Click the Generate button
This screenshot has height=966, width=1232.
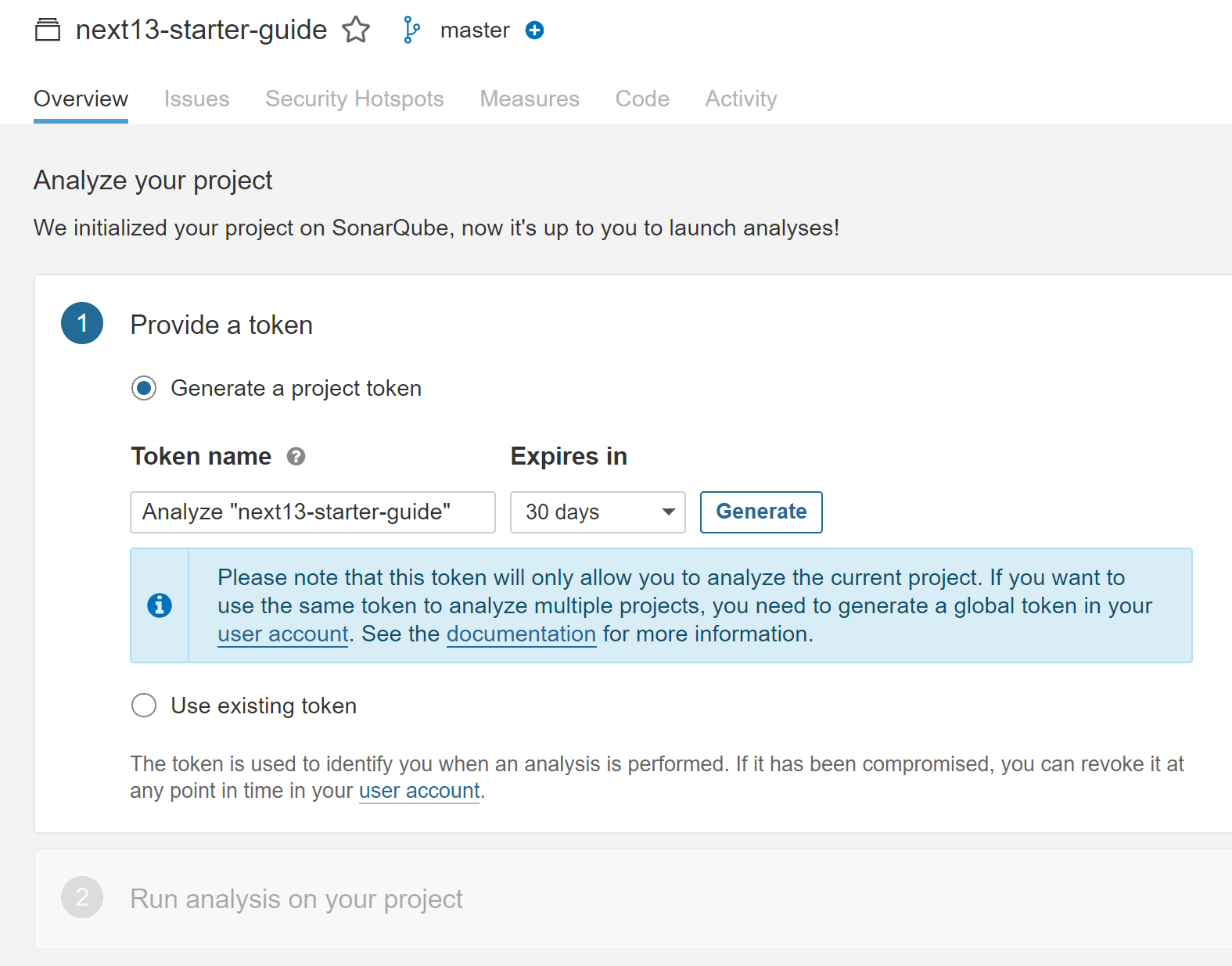coord(760,512)
